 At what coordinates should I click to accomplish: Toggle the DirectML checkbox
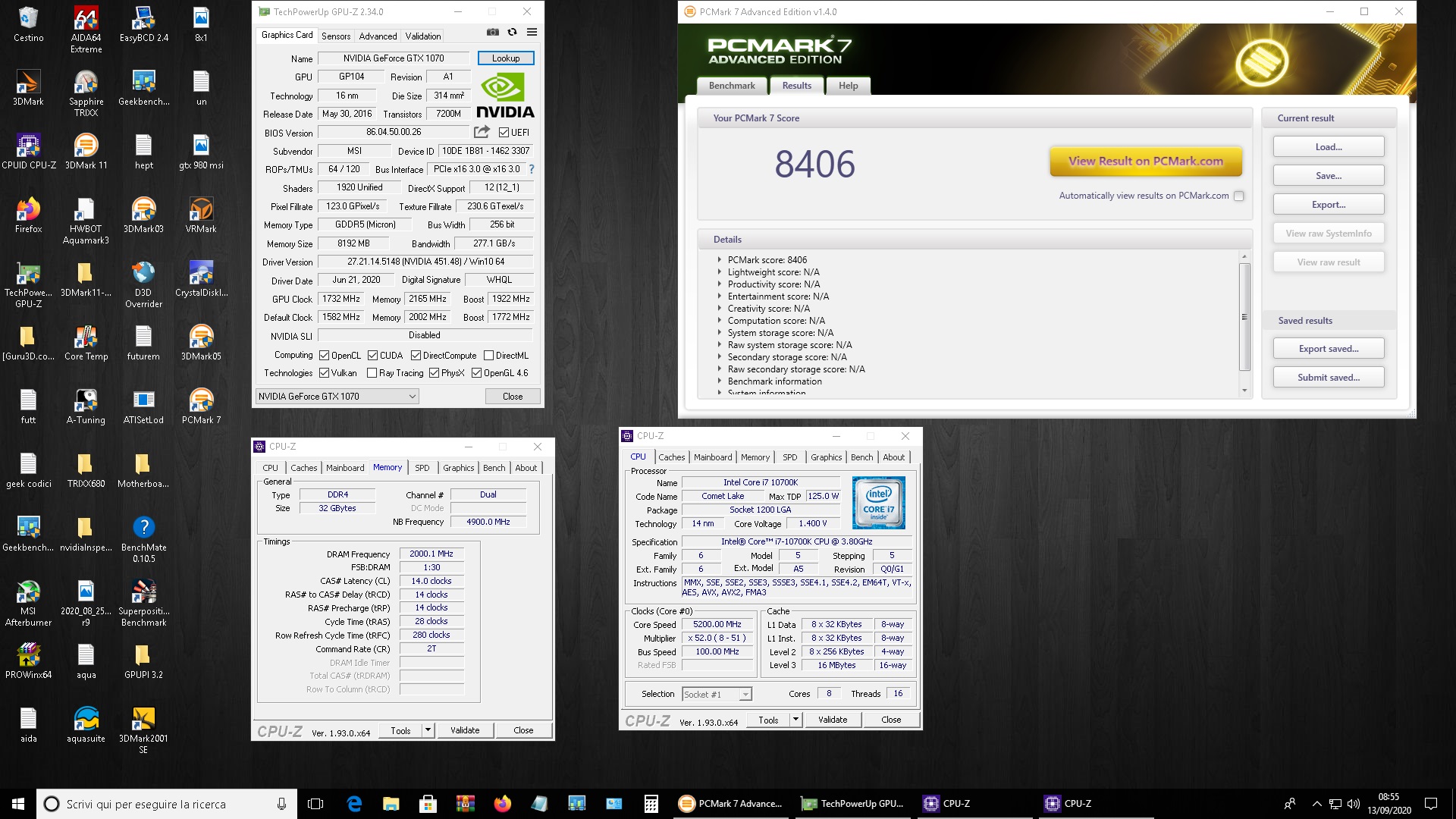pos(488,355)
